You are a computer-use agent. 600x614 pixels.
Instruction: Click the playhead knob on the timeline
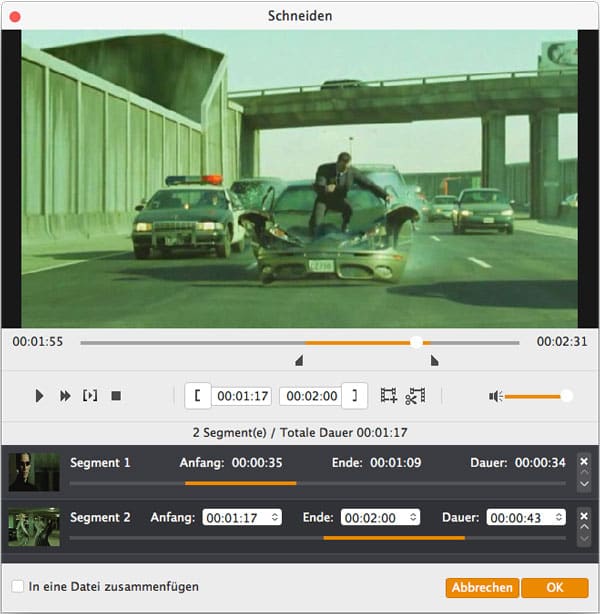416,342
